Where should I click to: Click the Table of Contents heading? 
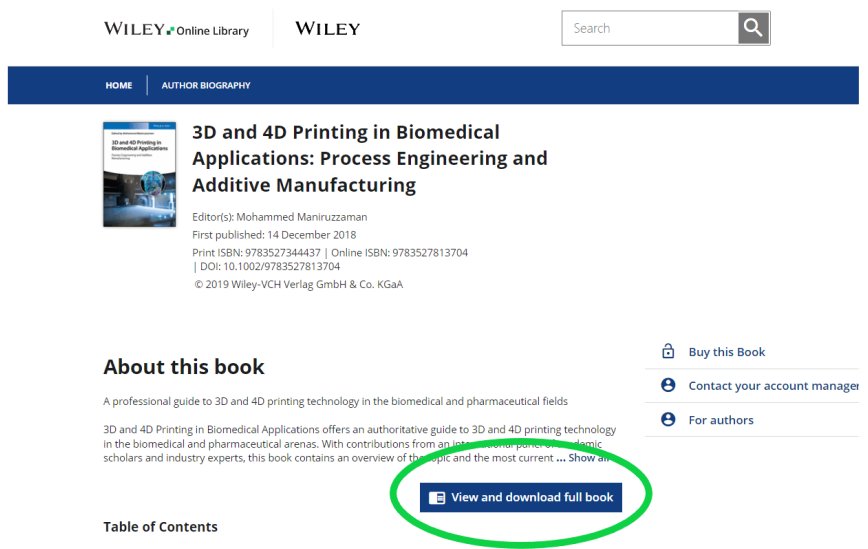click(160, 527)
